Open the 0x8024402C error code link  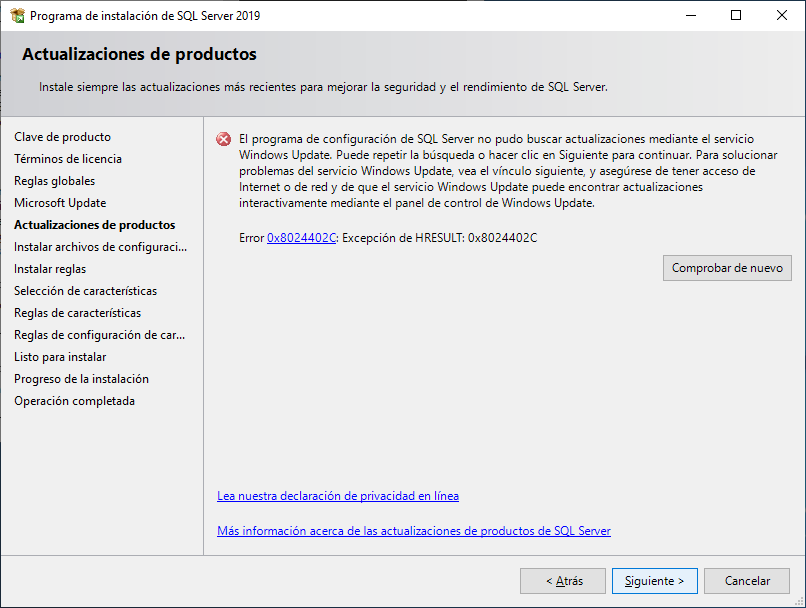pos(294,237)
